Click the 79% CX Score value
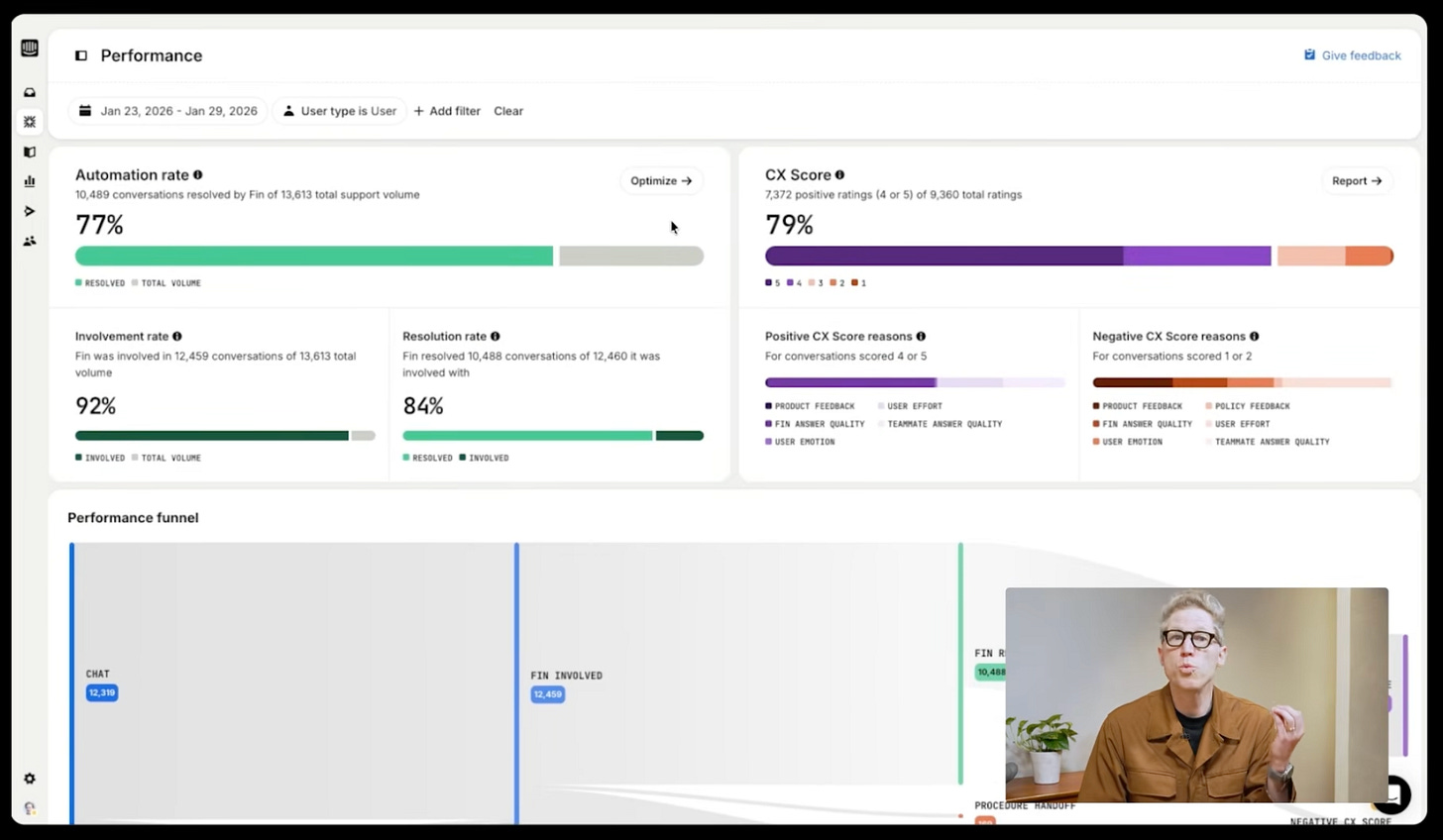 [789, 225]
